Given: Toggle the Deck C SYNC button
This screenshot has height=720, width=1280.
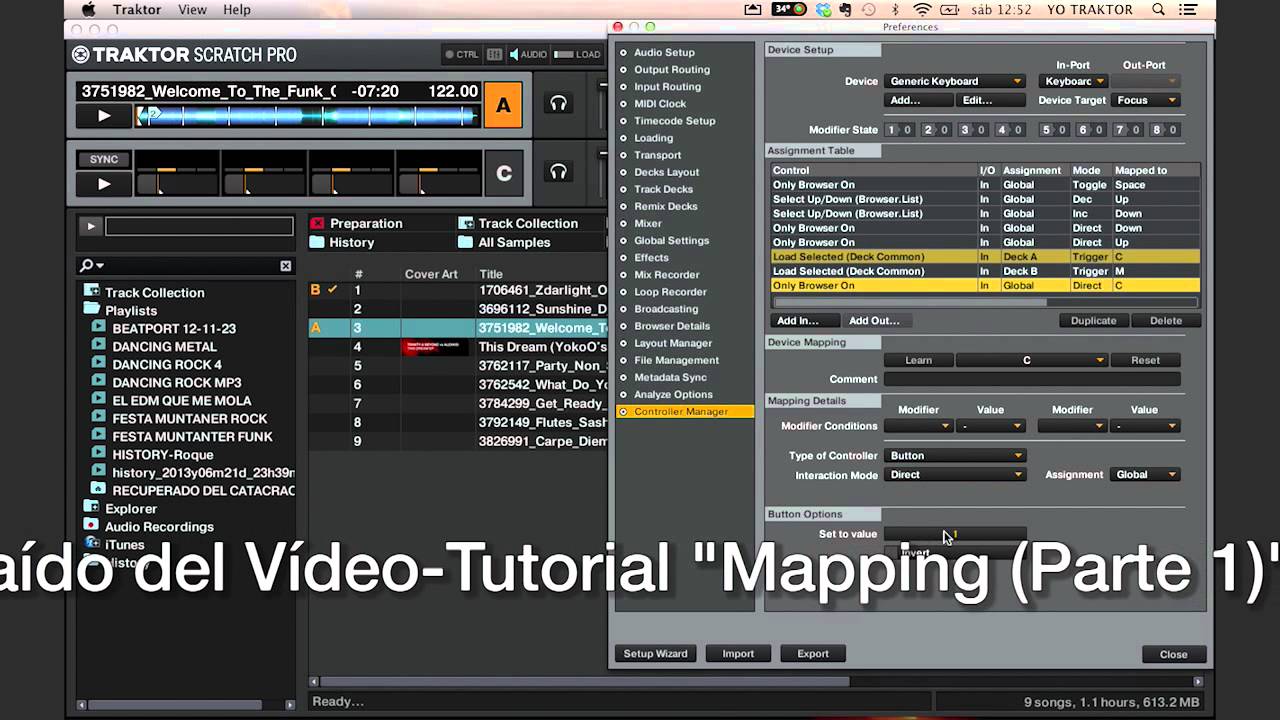Looking at the screenshot, I should (104, 159).
